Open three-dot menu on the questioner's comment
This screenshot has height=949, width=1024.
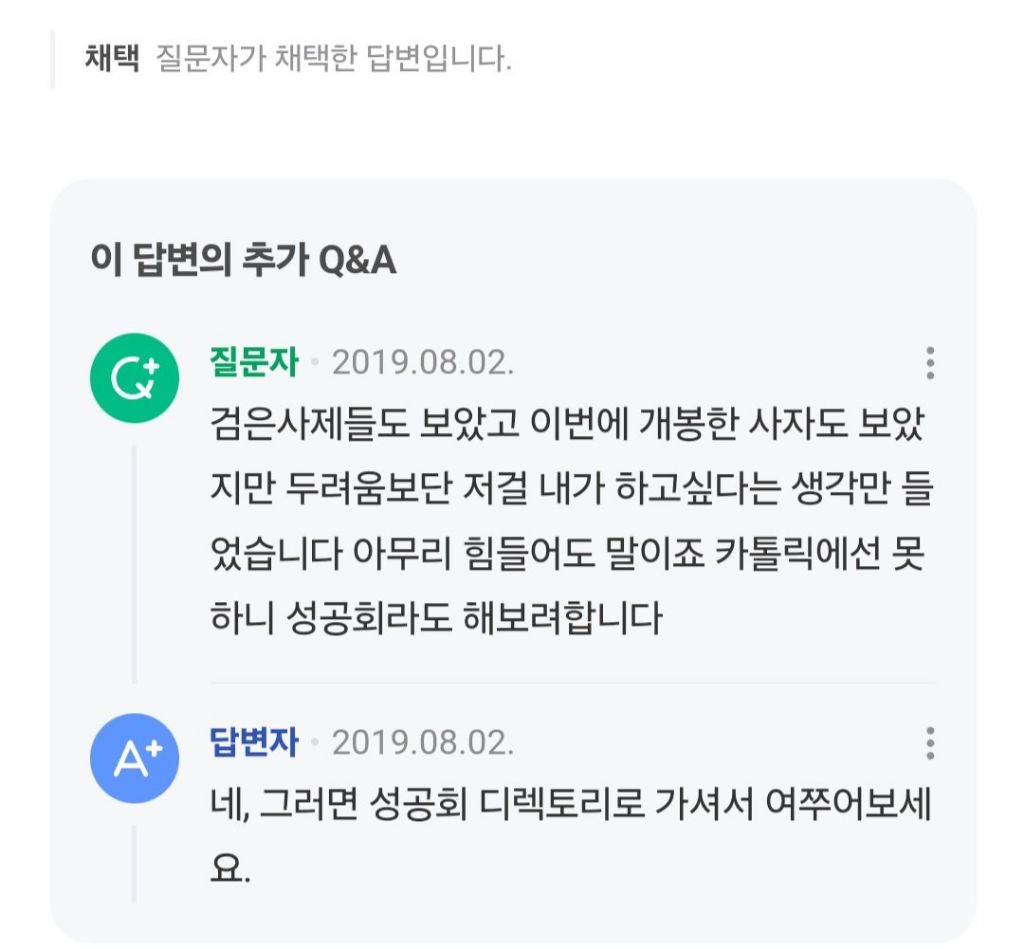930,363
